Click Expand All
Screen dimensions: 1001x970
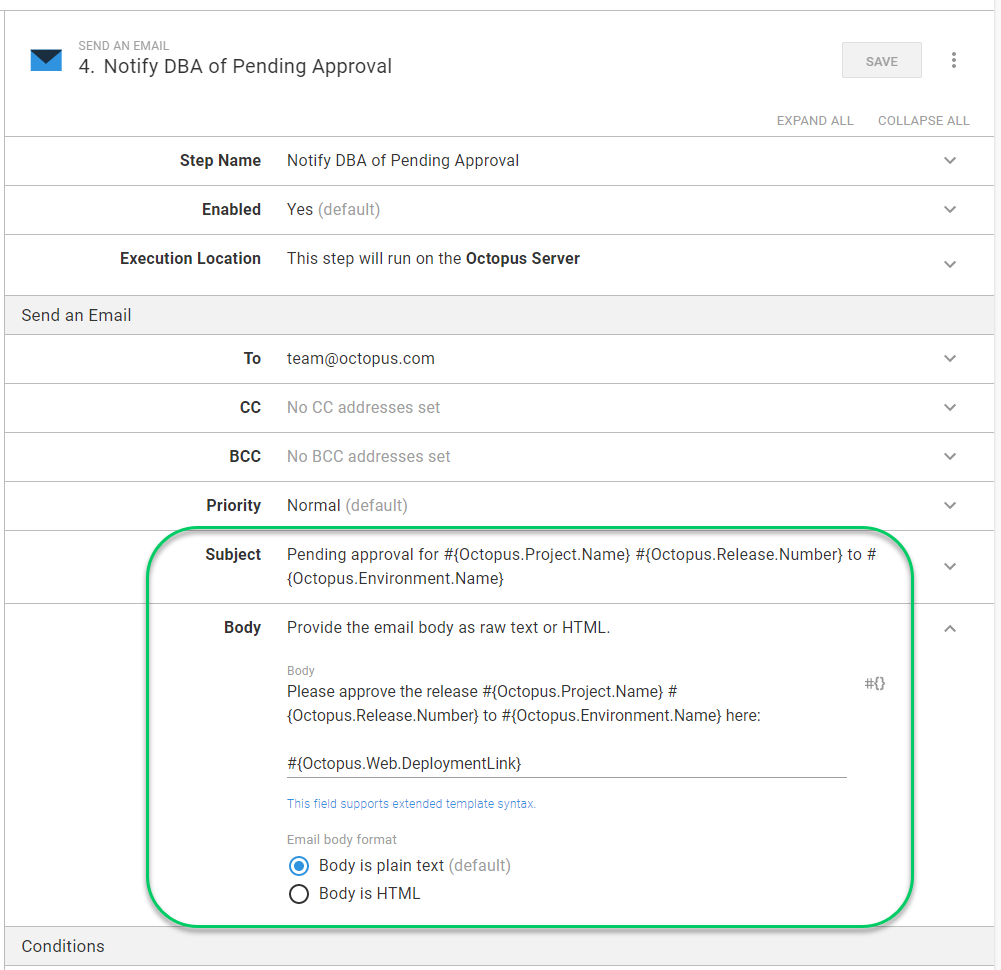click(814, 121)
